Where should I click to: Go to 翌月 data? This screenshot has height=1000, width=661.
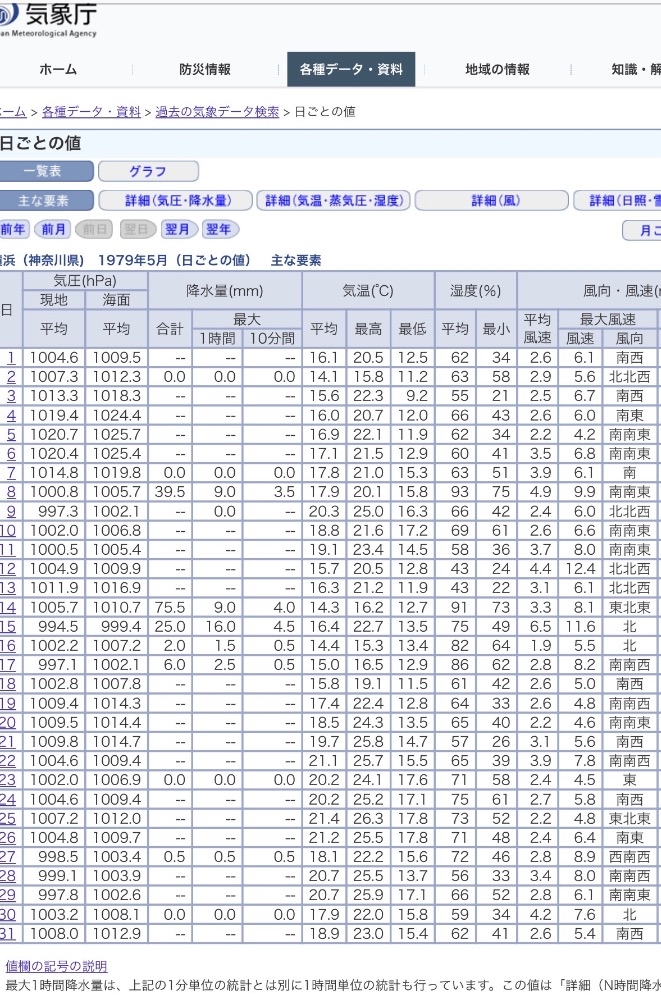point(177,230)
